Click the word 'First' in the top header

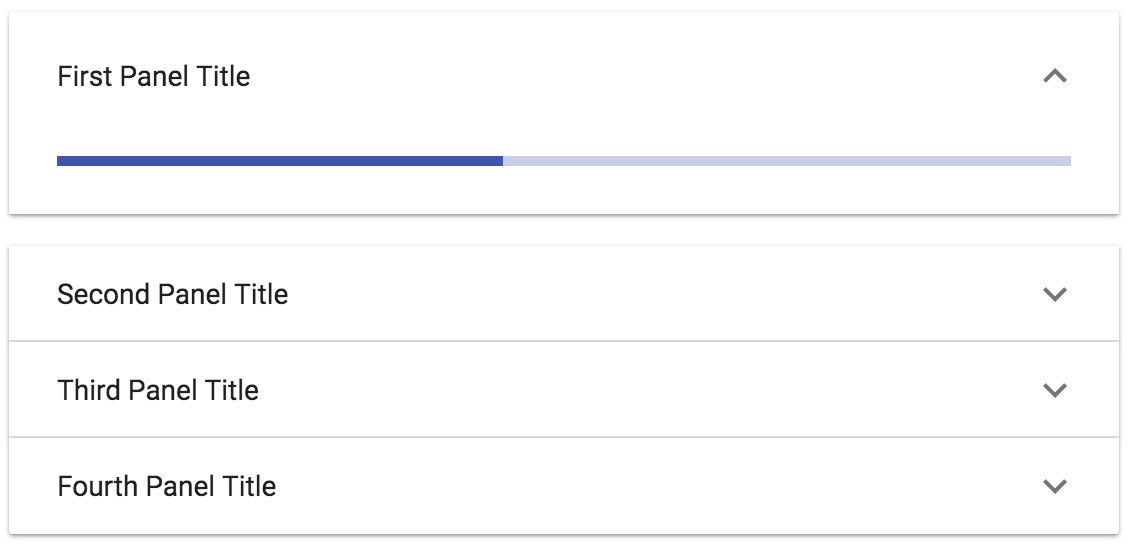[84, 76]
